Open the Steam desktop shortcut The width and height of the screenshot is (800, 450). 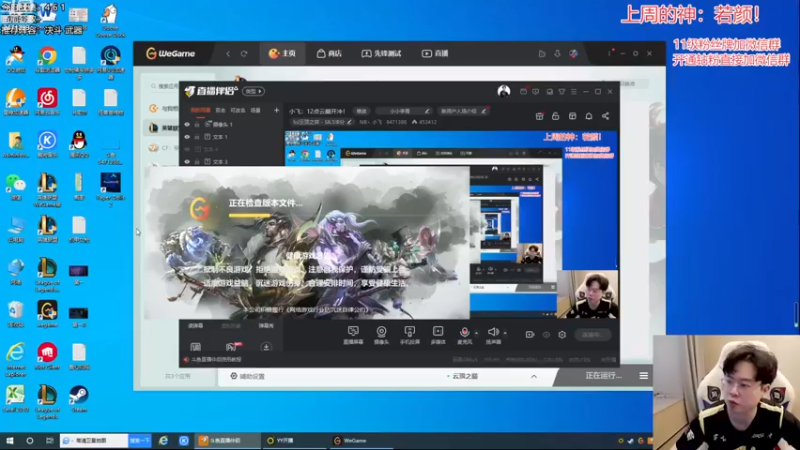click(79, 399)
